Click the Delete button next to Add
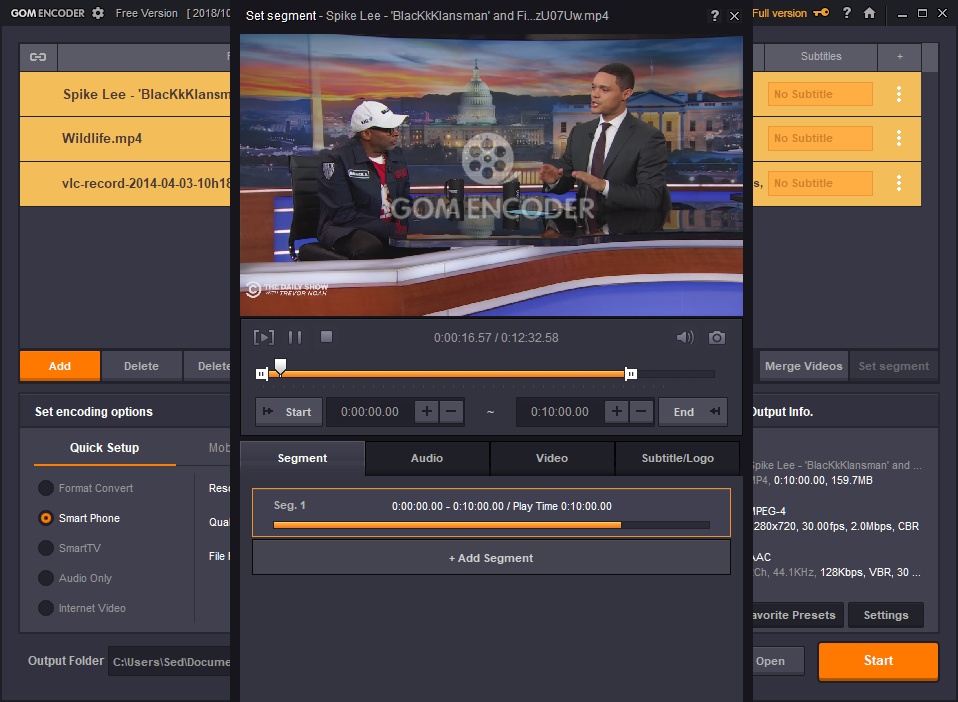This screenshot has width=958, height=702. (x=141, y=366)
